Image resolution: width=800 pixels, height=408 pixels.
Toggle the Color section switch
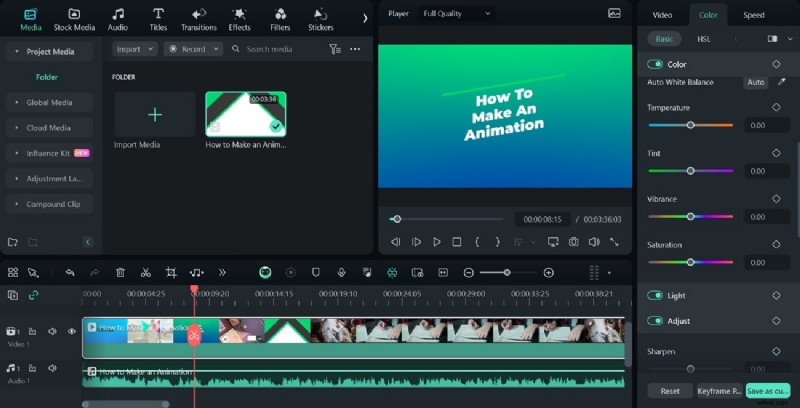[655, 64]
